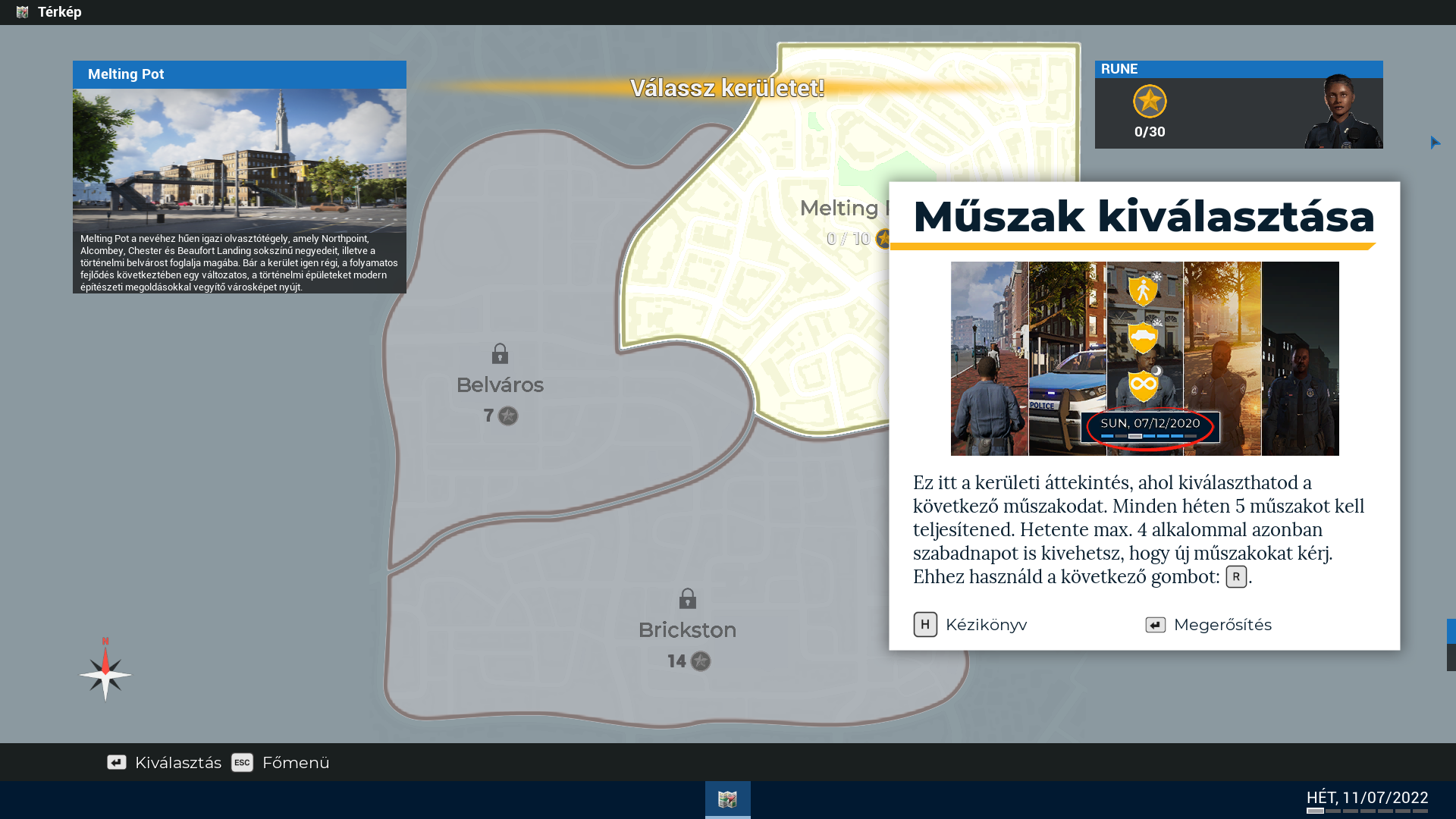Click the Brickston 14 star requirement icon

[x=701, y=661]
